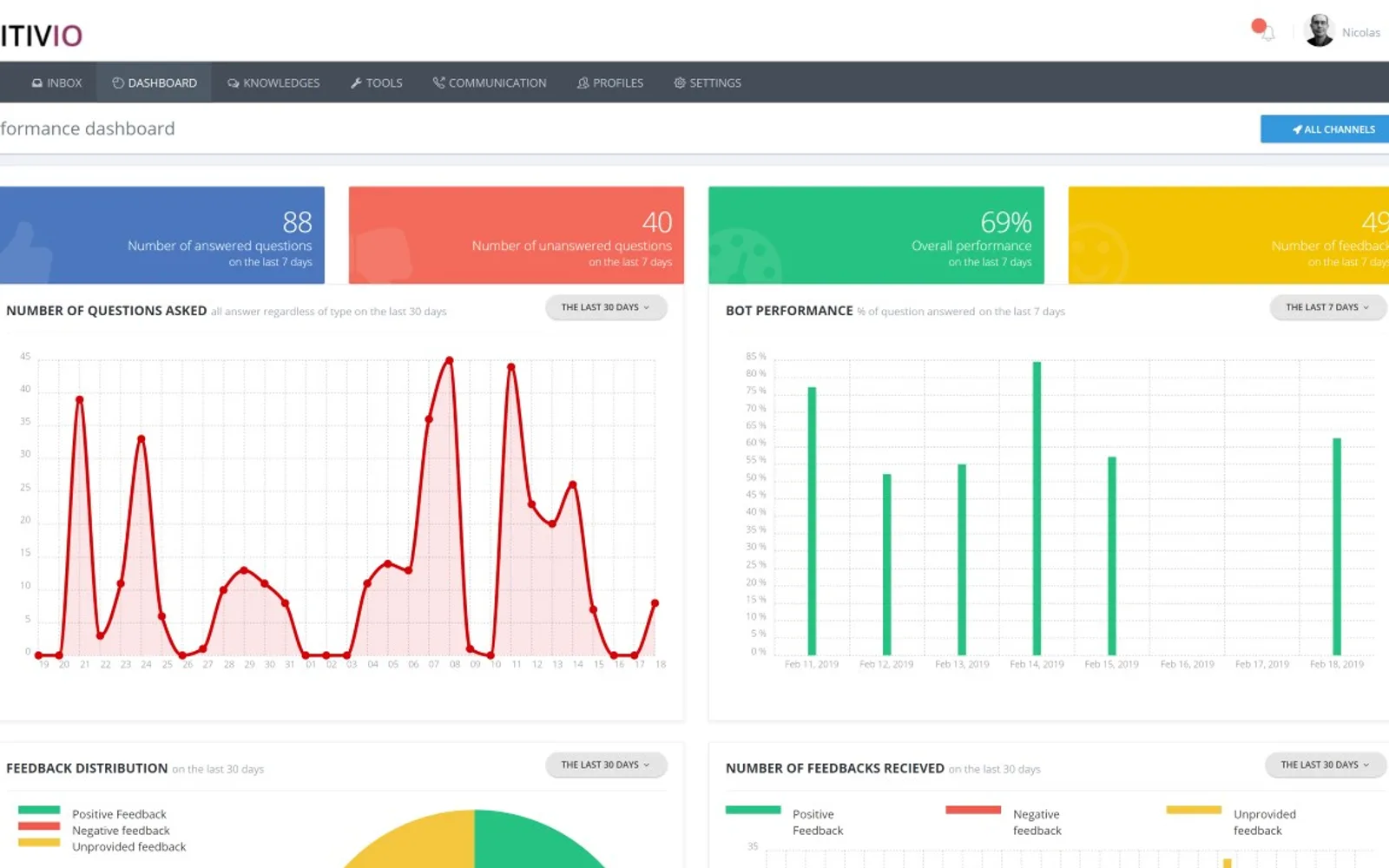Click the Feb 14, 2019 bar in Bot Performance

pyautogui.click(x=1037, y=508)
